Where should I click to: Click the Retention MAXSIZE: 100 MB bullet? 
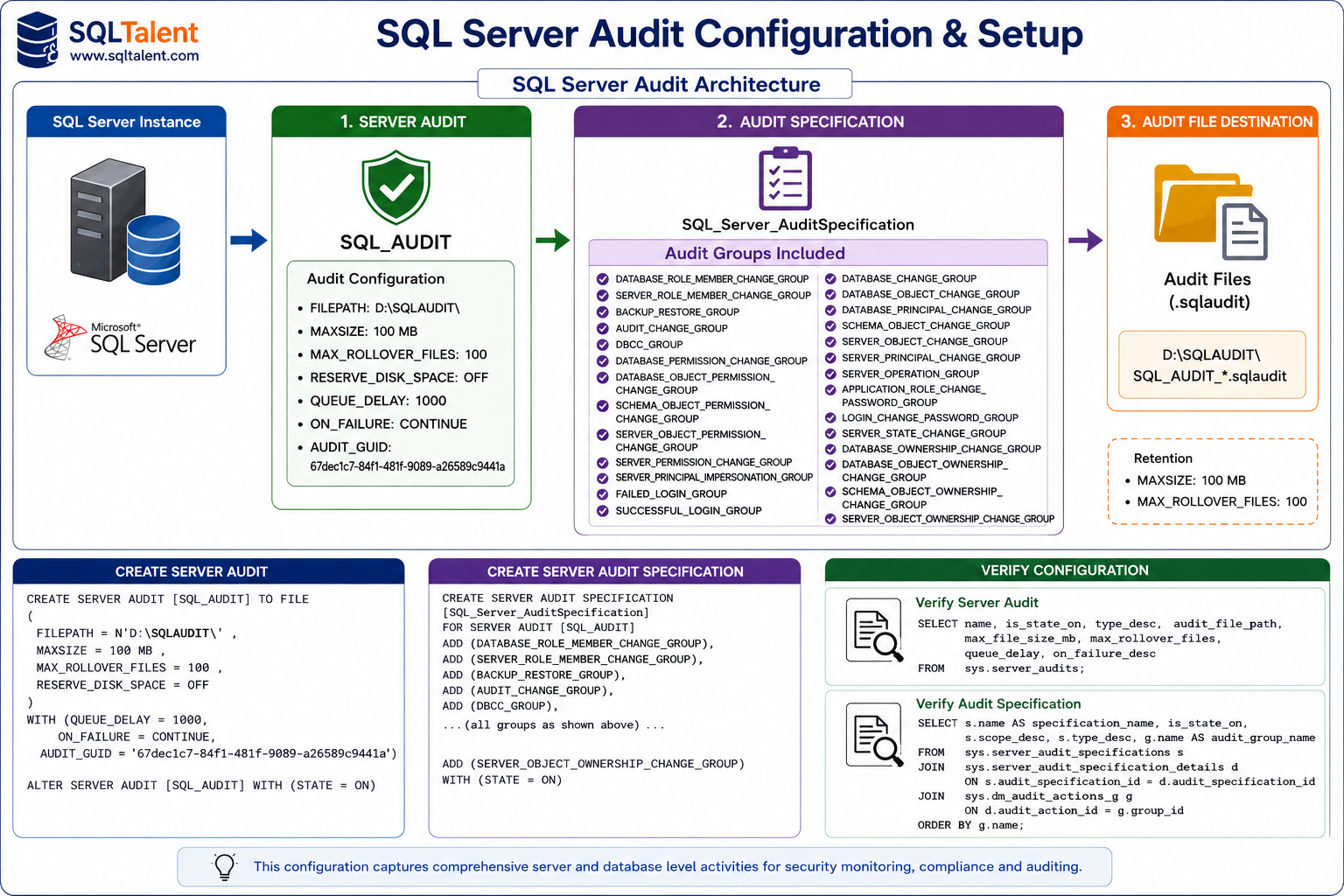pos(1186,480)
